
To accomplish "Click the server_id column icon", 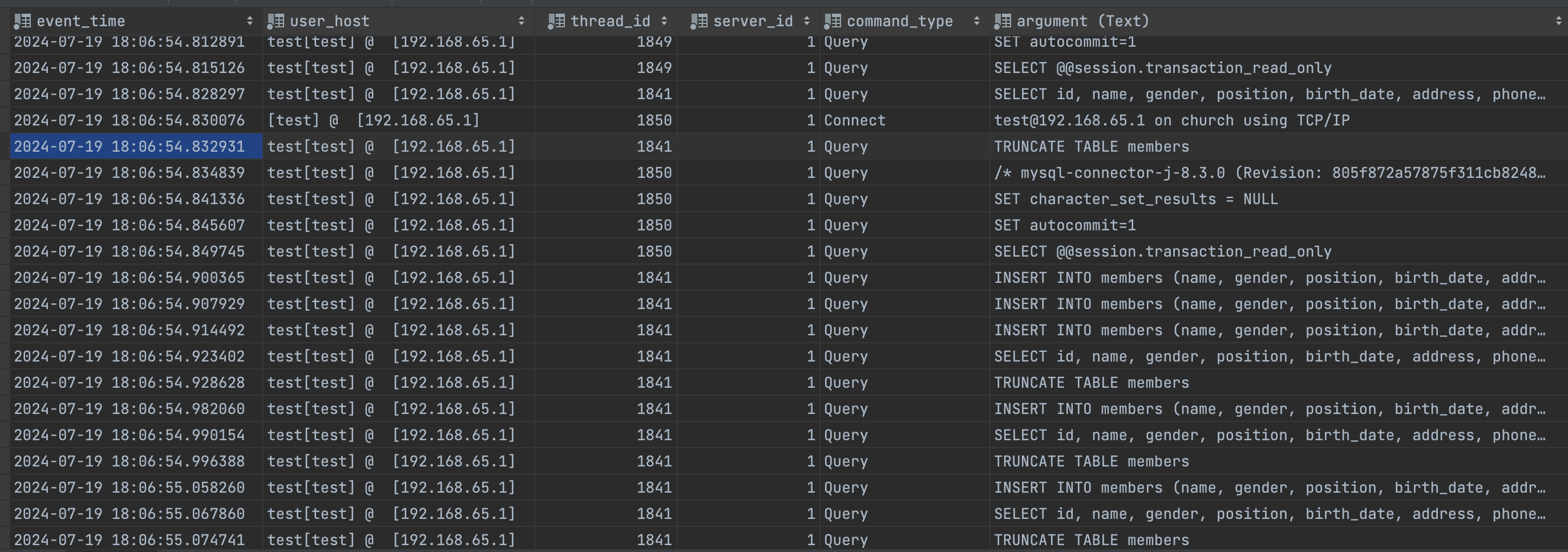I will (699, 21).
